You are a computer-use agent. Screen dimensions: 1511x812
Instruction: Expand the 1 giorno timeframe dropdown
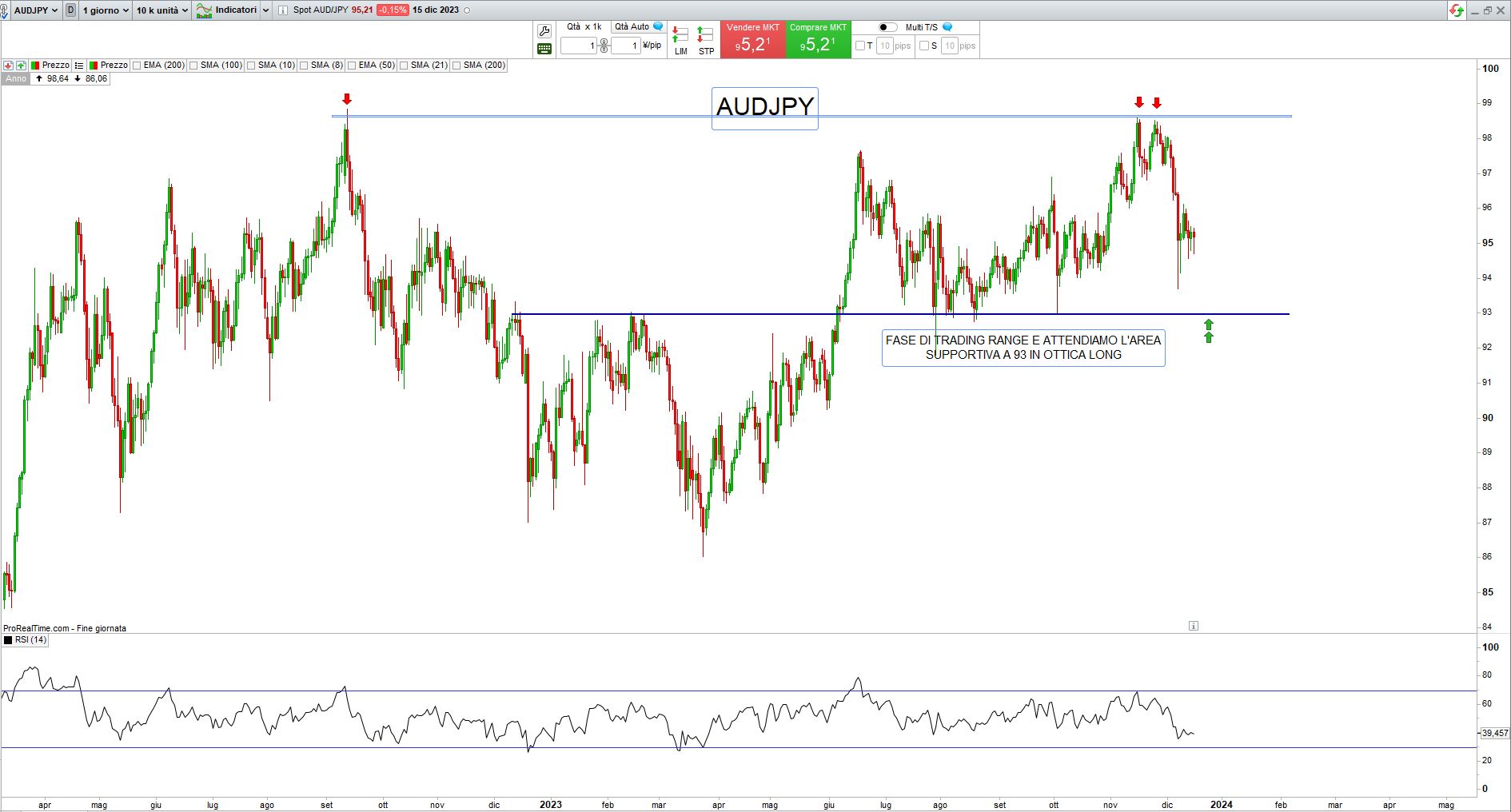(106, 10)
